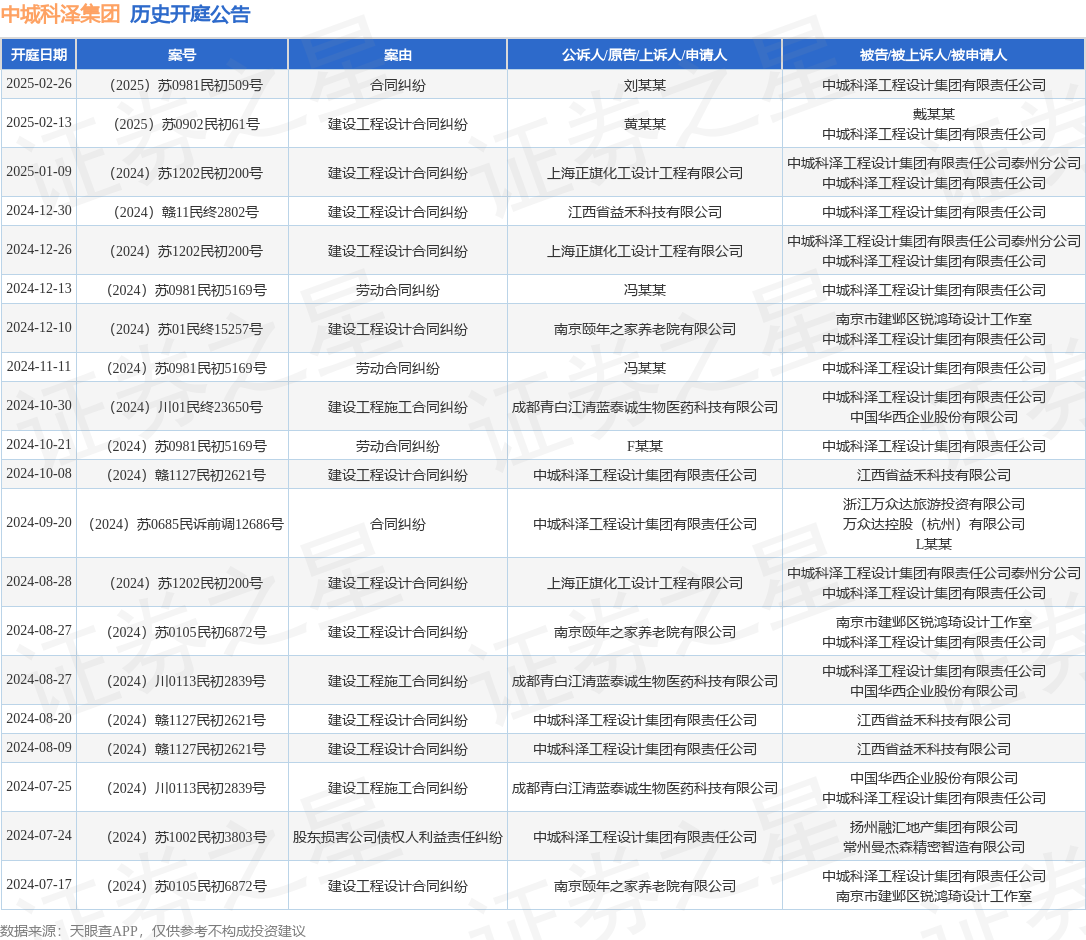1086x940 pixels.
Task: Select defendant 扬州融汇地产集团有限公司
Action: [x=934, y=827]
